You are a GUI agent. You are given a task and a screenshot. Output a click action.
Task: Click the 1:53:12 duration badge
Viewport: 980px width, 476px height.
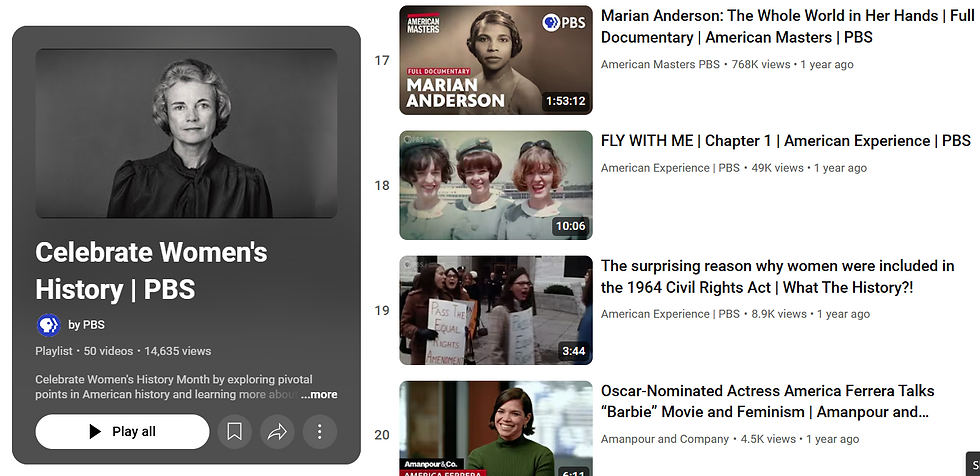[x=566, y=101]
